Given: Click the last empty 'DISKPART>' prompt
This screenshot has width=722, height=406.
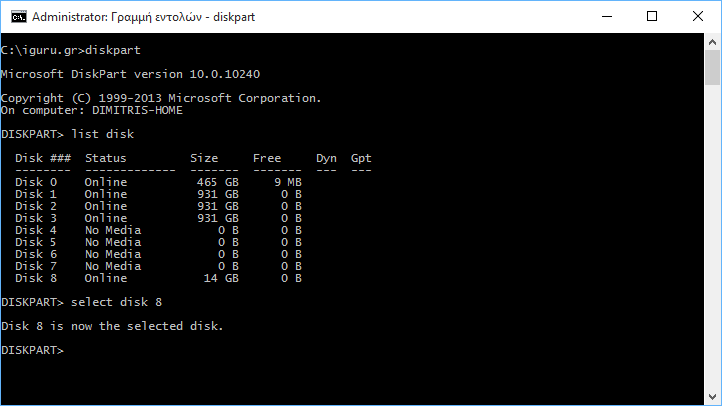Looking at the screenshot, I should [32, 350].
